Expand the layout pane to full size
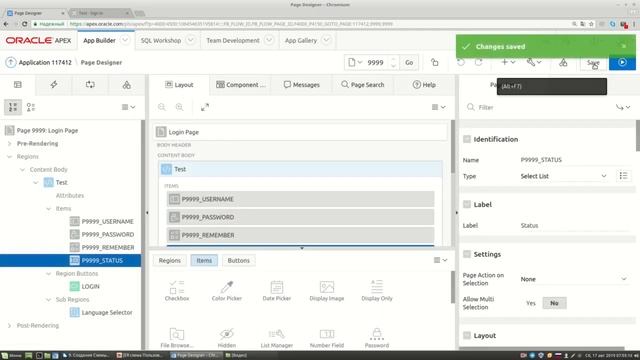Viewport: 640px width, 360px height. 205,107
